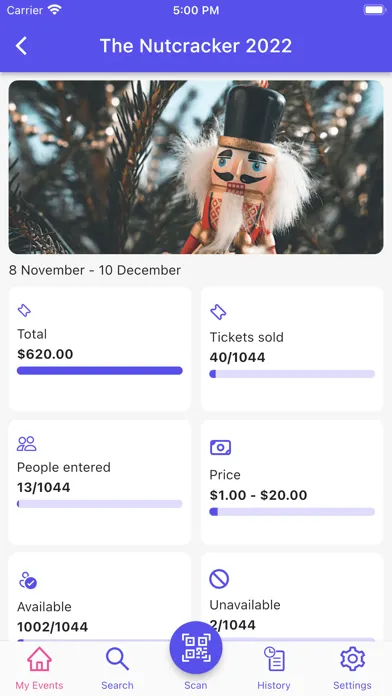
Task: Click the 8 November - 10 December date text
Action: 95,270
